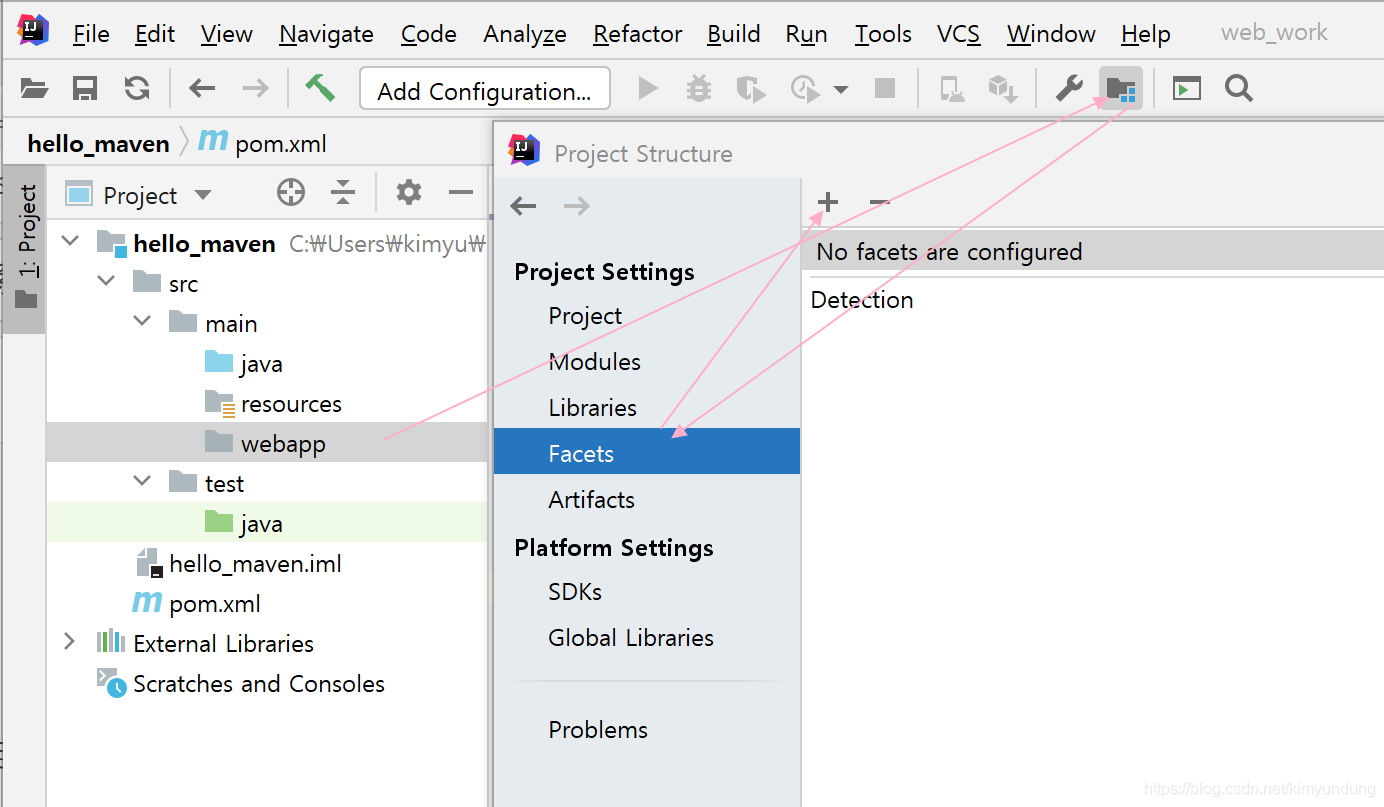Viewport: 1384px width, 807px height.
Task: Click the Save All floppy disk icon
Action: [85, 89]
